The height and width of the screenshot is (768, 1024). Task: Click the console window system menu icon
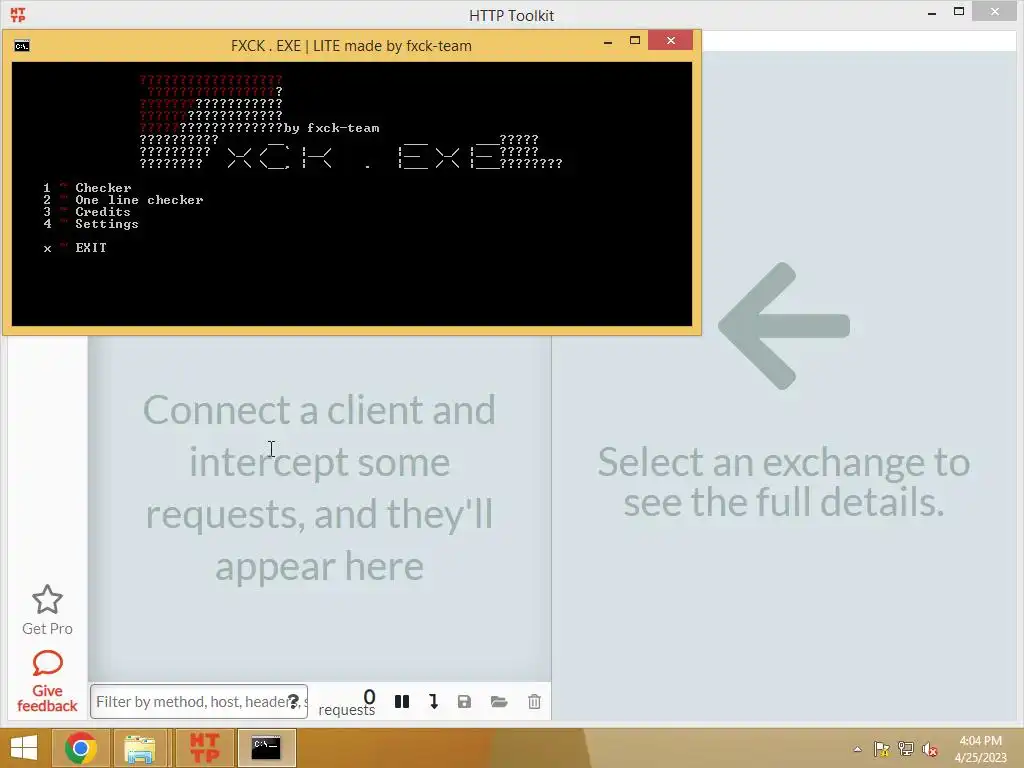(22, 46)
